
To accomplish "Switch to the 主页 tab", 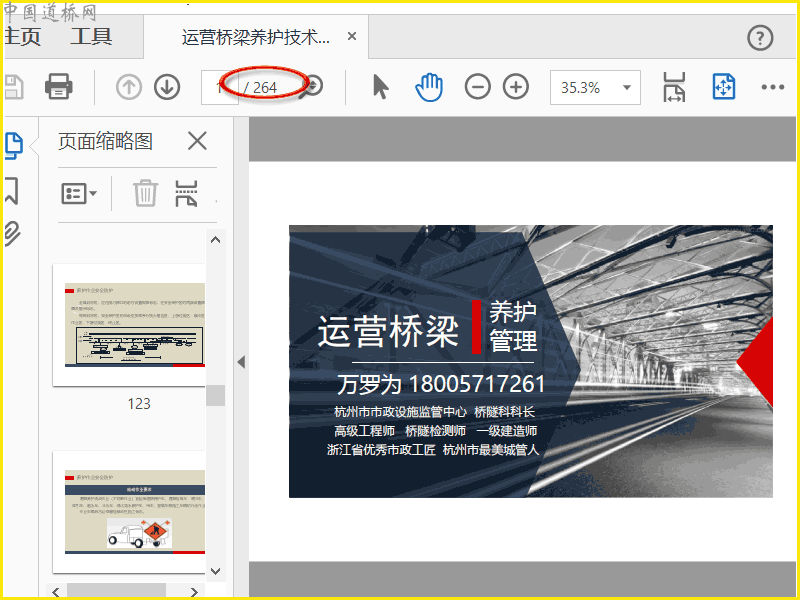I will tap(22, 37).
